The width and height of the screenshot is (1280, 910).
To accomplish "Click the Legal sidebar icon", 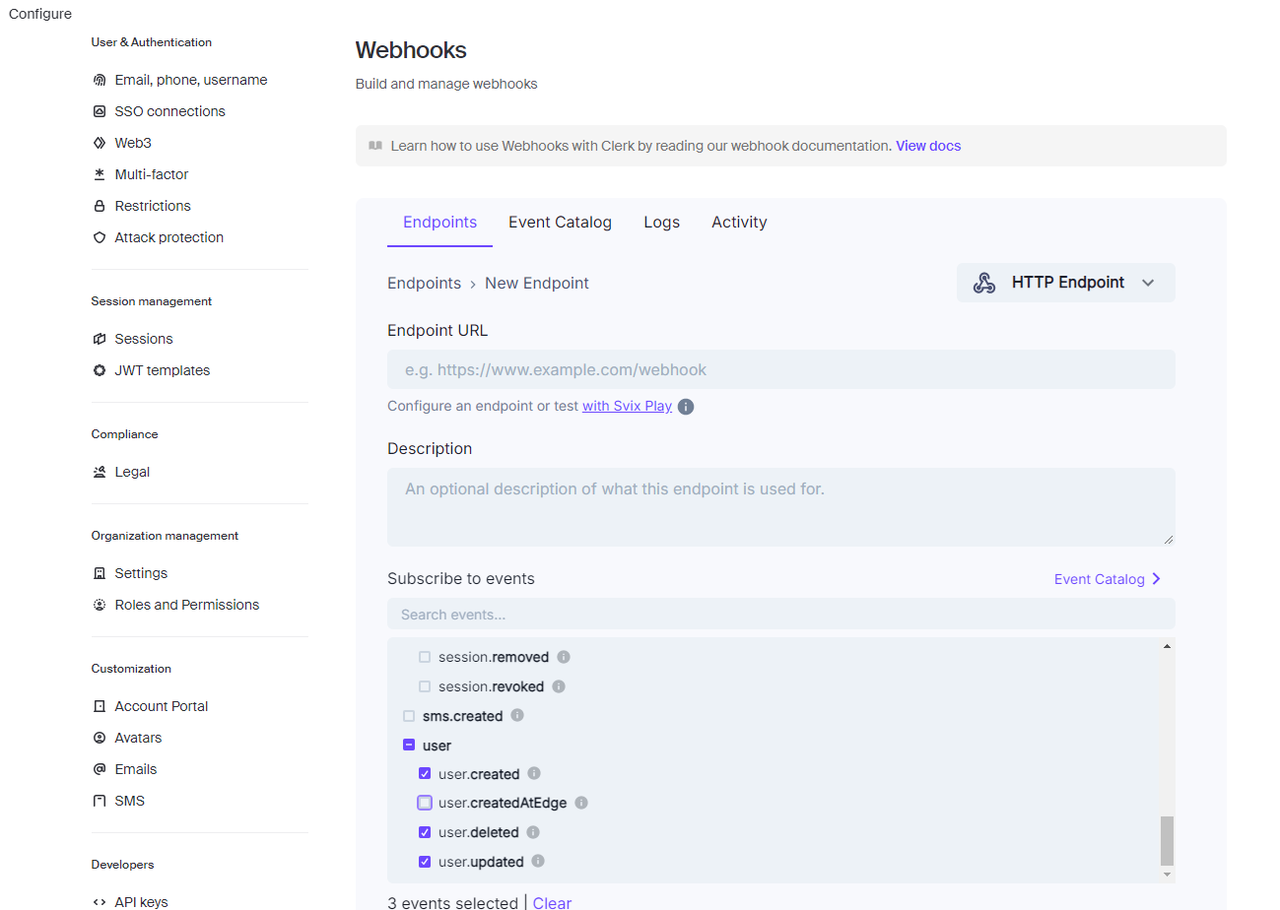I will 99,472.
